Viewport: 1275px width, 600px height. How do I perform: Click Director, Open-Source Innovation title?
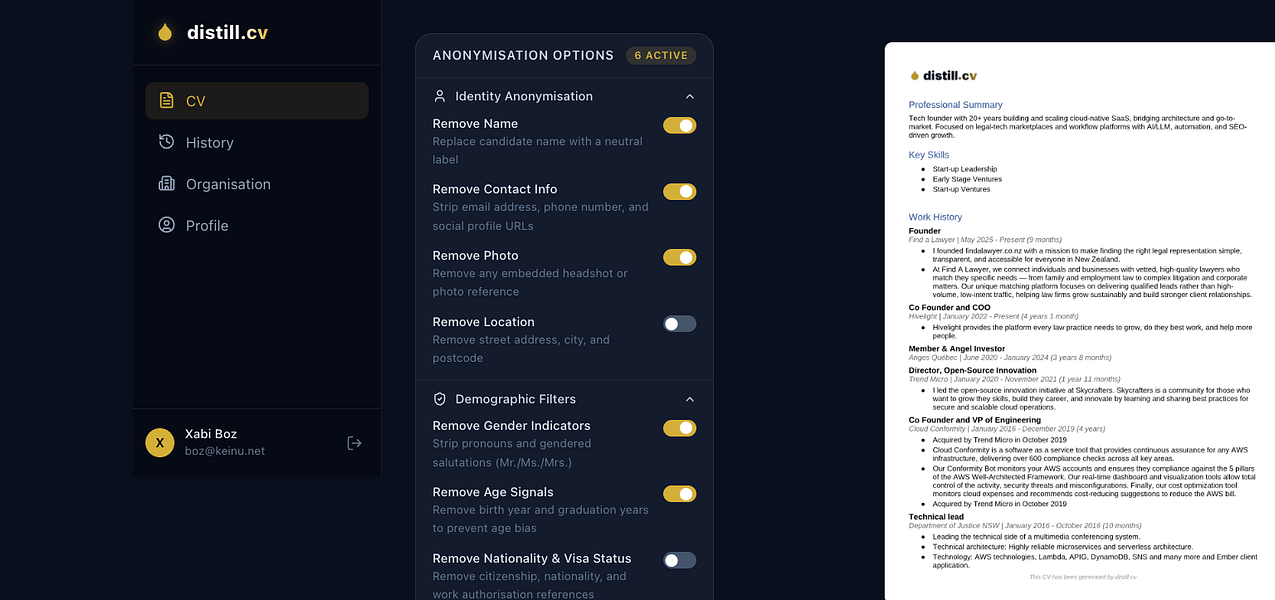pyautogui.click(x=973, y=370)
